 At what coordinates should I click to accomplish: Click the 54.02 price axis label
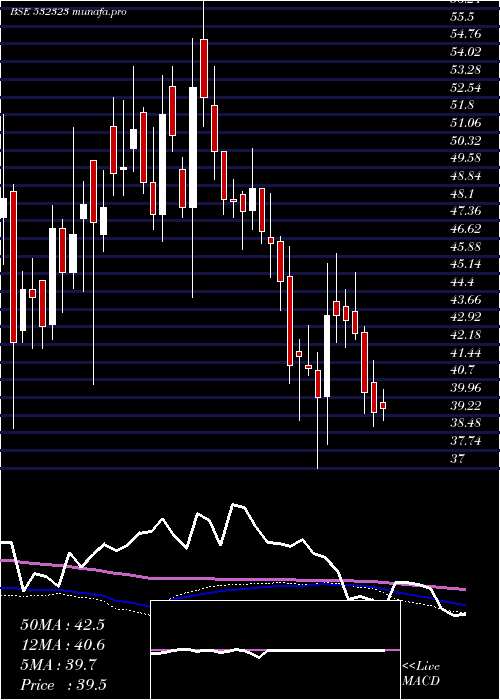tap(466, 52)
